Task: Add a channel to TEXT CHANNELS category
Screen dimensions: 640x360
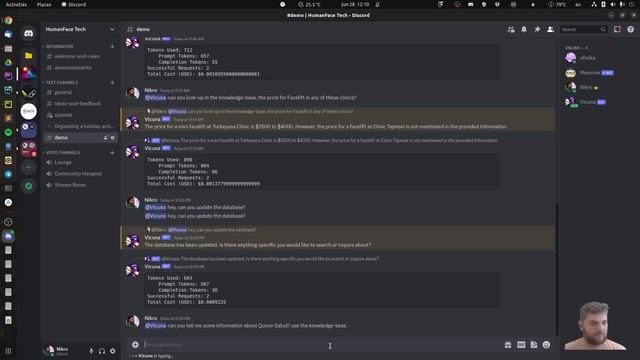Action: [x=112, y=82]
